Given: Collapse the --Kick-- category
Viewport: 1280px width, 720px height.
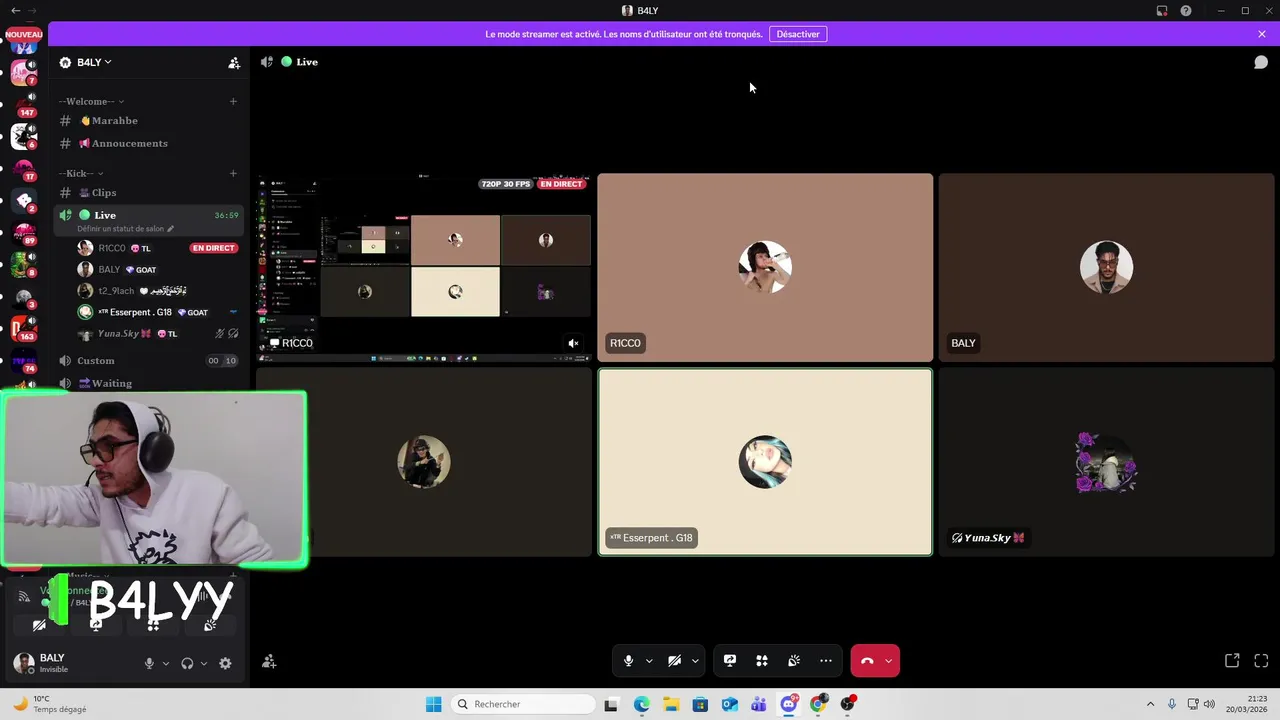Looking at the screenshot, I should pos(81,173).
